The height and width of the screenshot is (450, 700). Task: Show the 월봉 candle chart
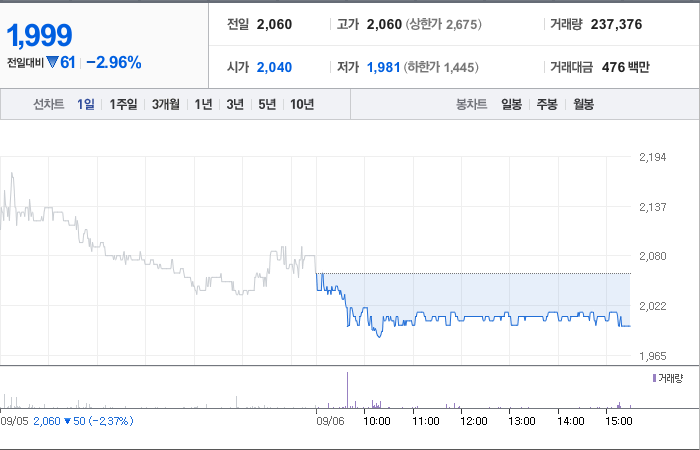(583, 104)
